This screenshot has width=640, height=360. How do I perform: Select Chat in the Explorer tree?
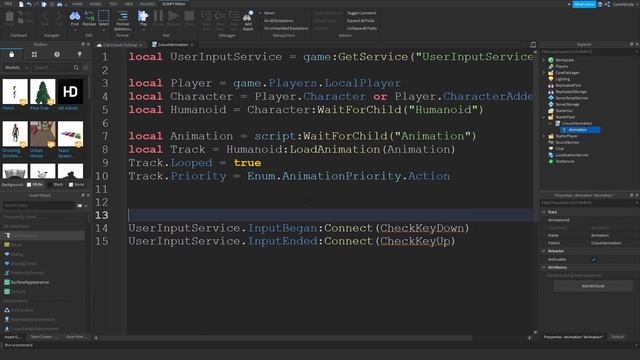tap(559, 149)
